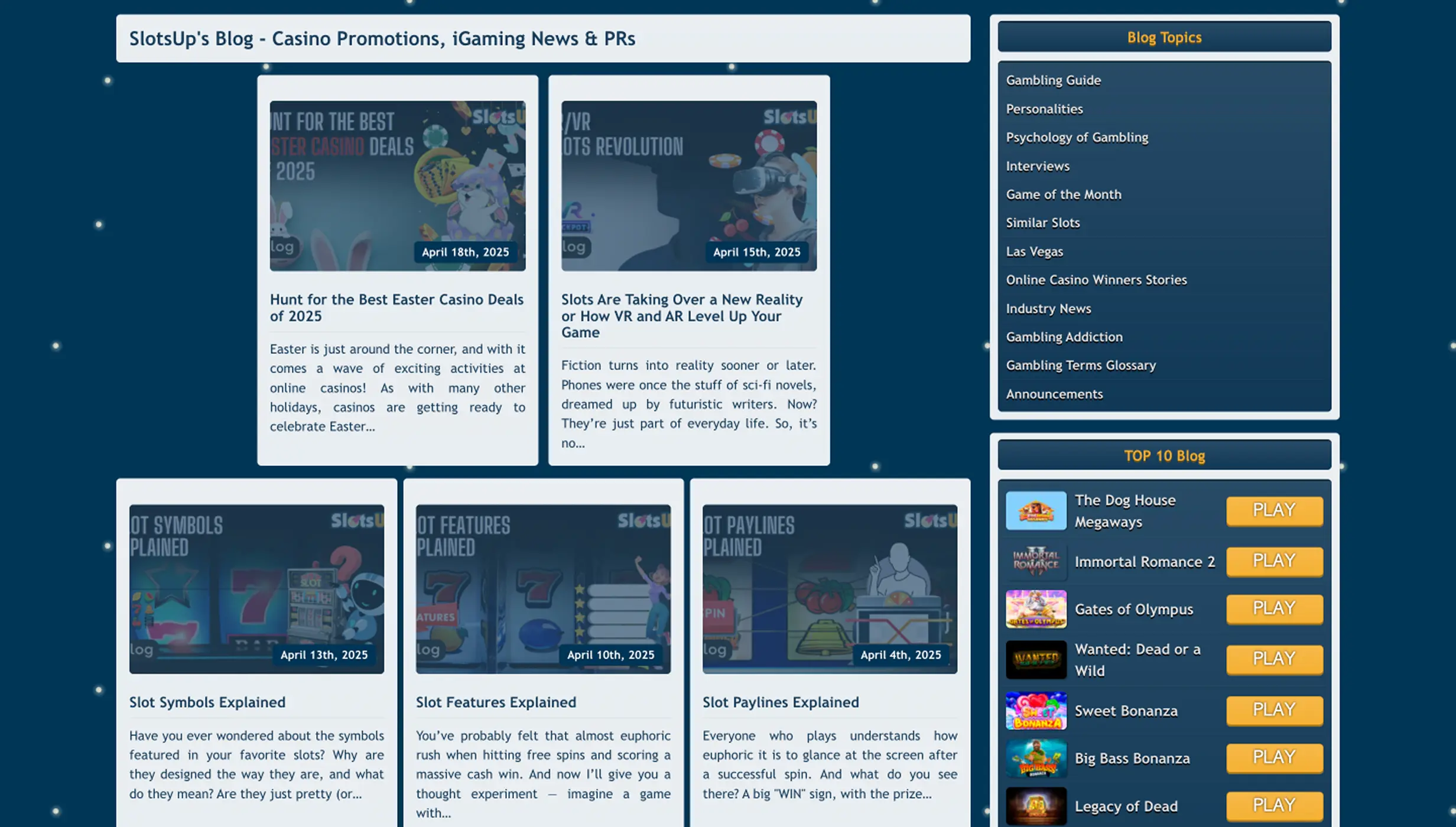Viewport: 1456px width, 827px height.
Task: Open the VR Slots Revolution article image
Action: [688, 185]
